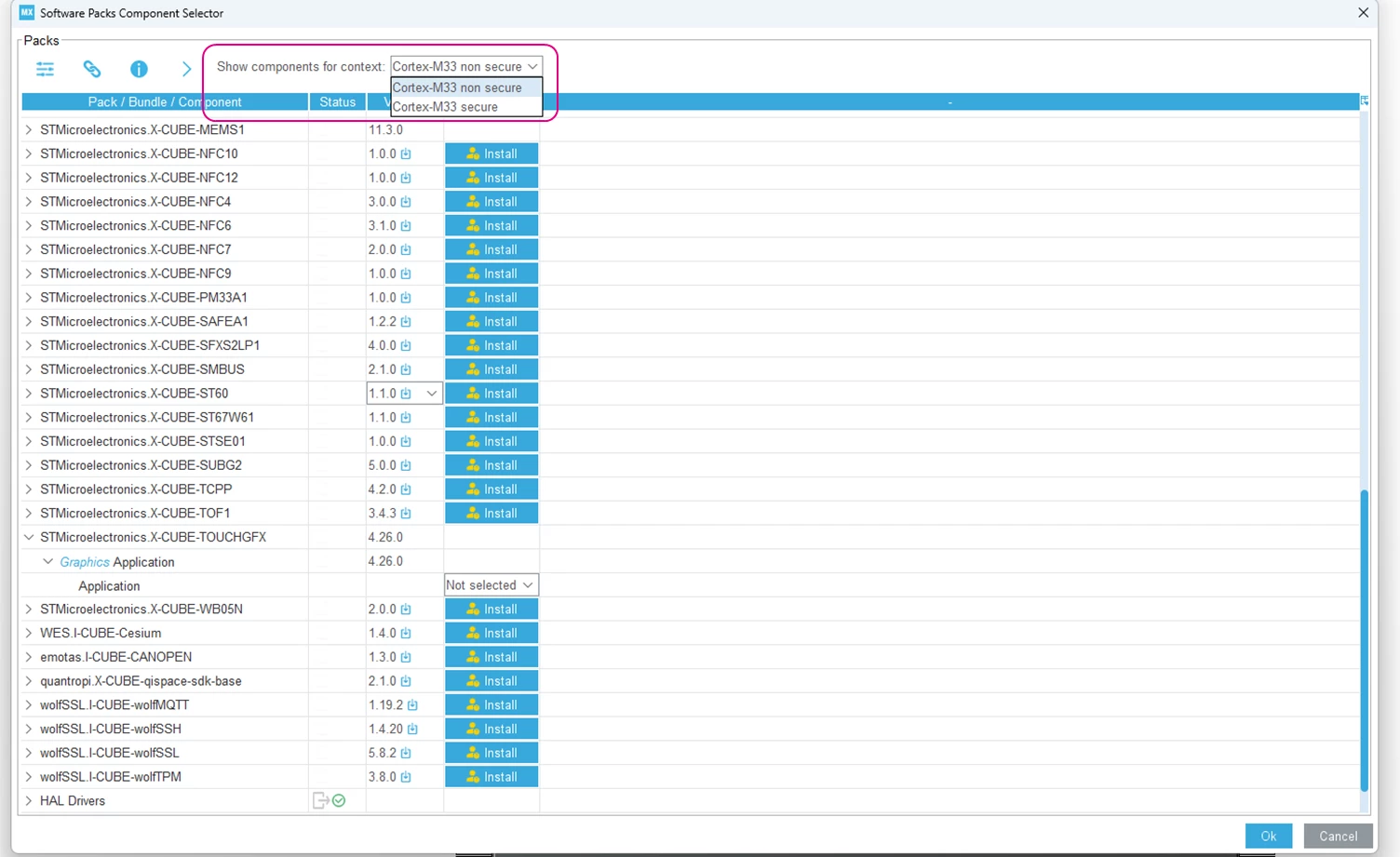The image size is (1400, 857).
Task: Click download icon beside wolfMQTT version 1.19.2
Action: tap(412, 705)
